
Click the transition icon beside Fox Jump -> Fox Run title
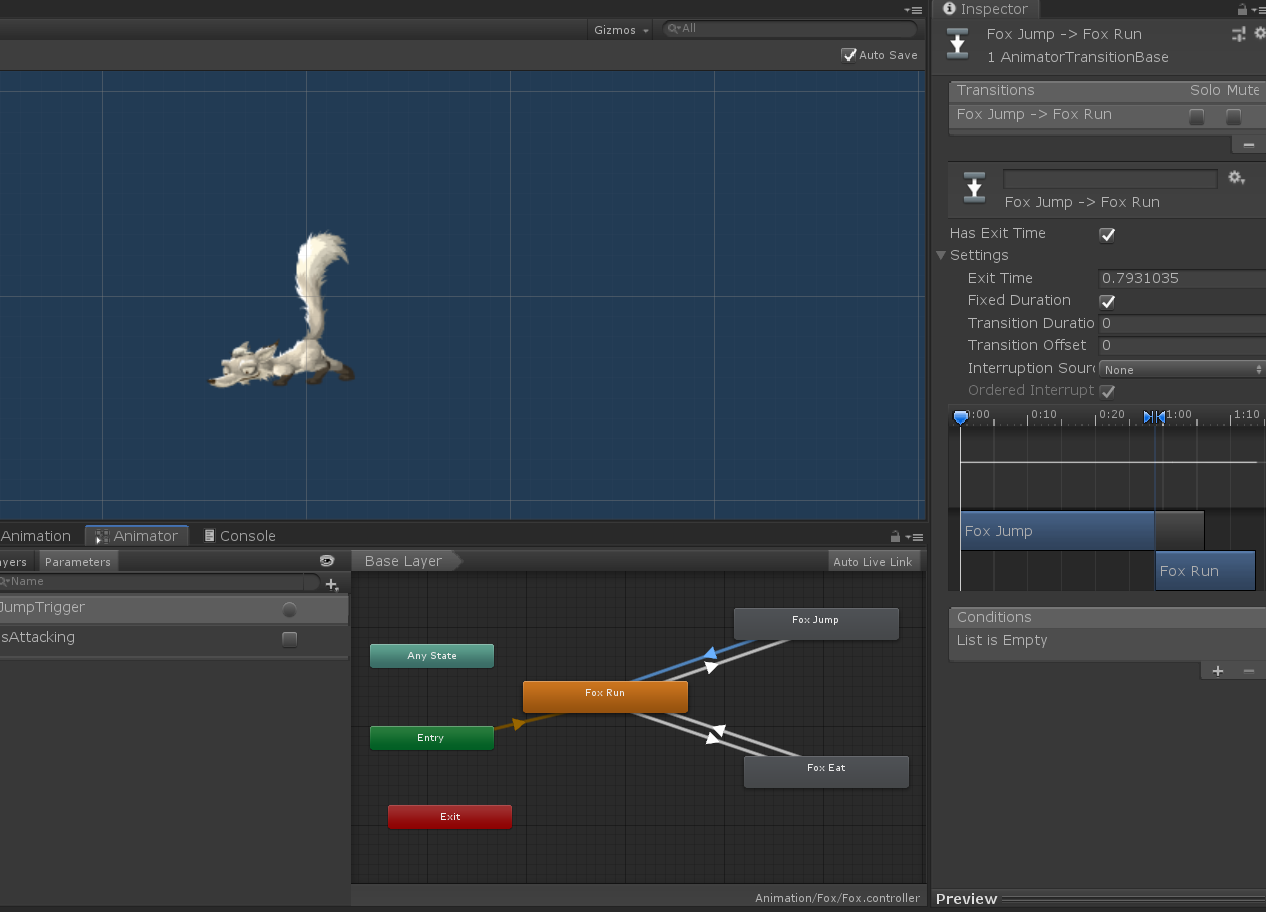(x=958, y=44)
